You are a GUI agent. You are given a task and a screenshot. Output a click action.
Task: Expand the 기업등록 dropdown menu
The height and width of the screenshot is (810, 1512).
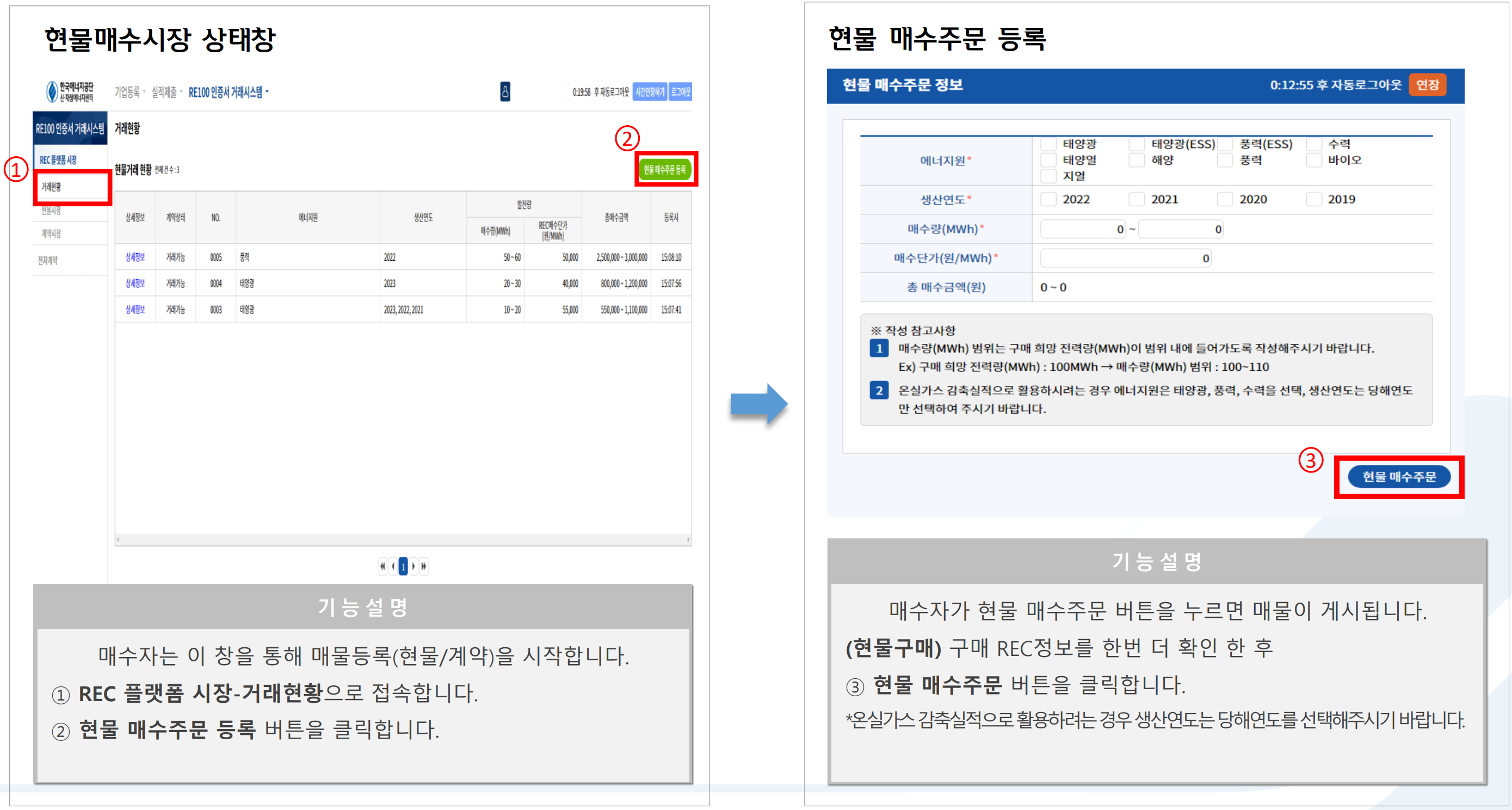tap(129, 92)
